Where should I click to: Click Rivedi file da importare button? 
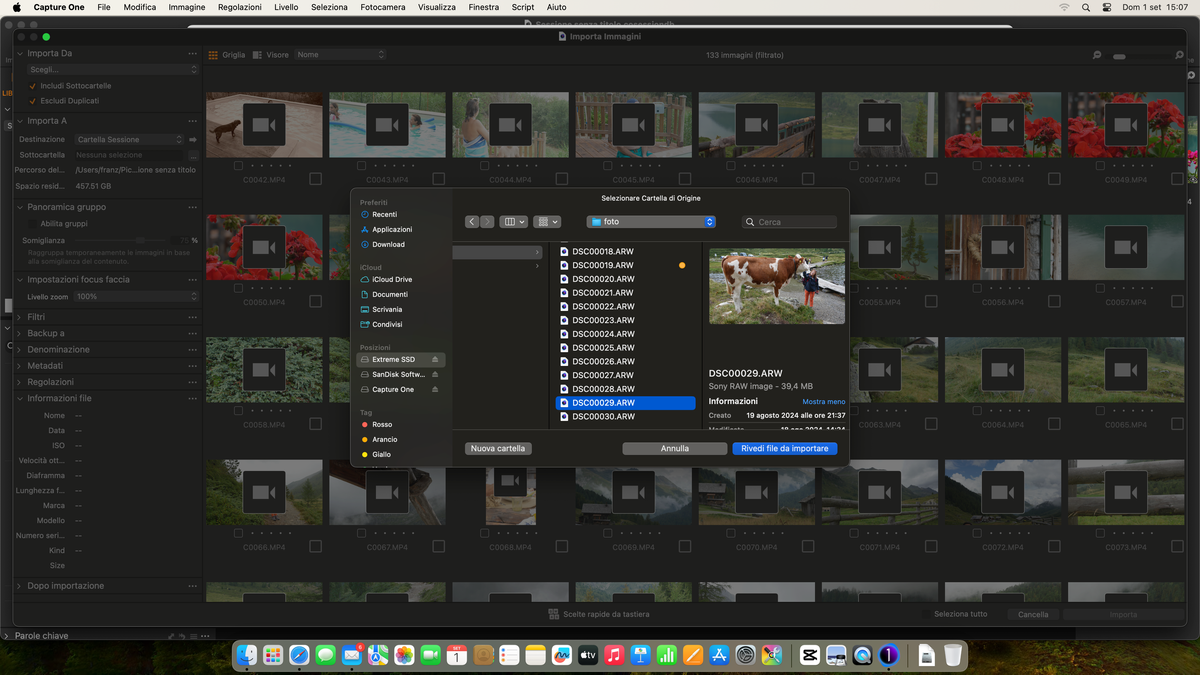pos(784,449)
